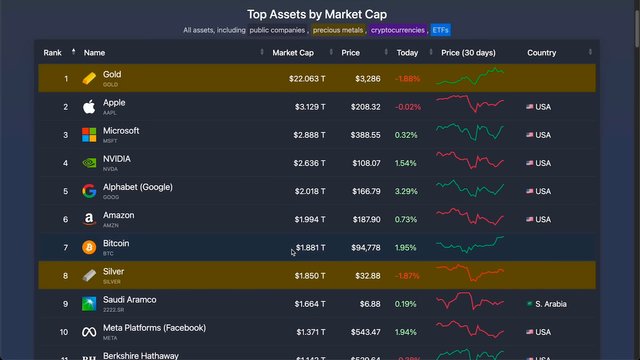Sort by Market Cap column arrow

(x=331, y=52)
